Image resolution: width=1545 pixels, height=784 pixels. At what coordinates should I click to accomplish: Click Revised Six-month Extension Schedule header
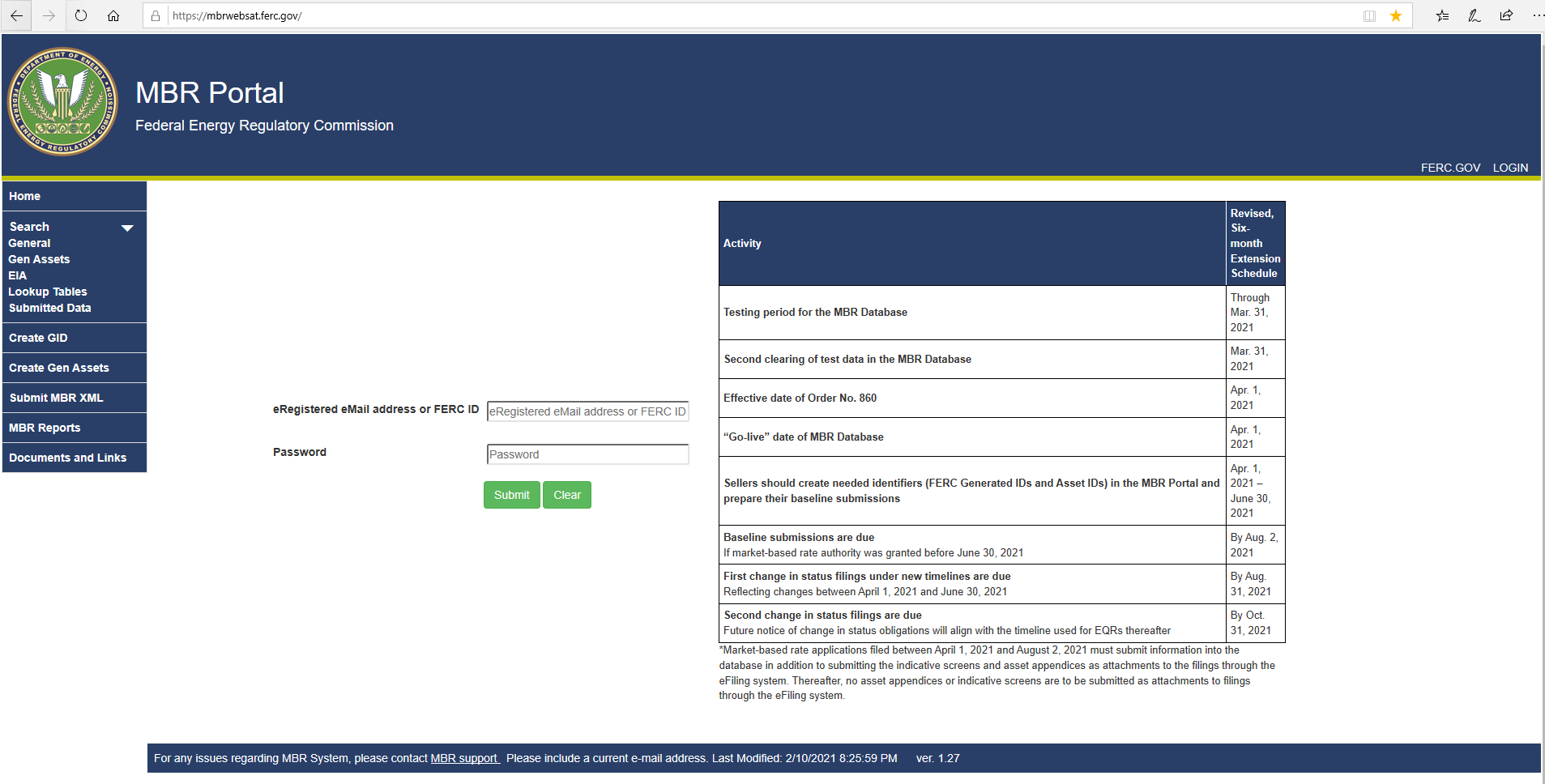click(1255, 243)
